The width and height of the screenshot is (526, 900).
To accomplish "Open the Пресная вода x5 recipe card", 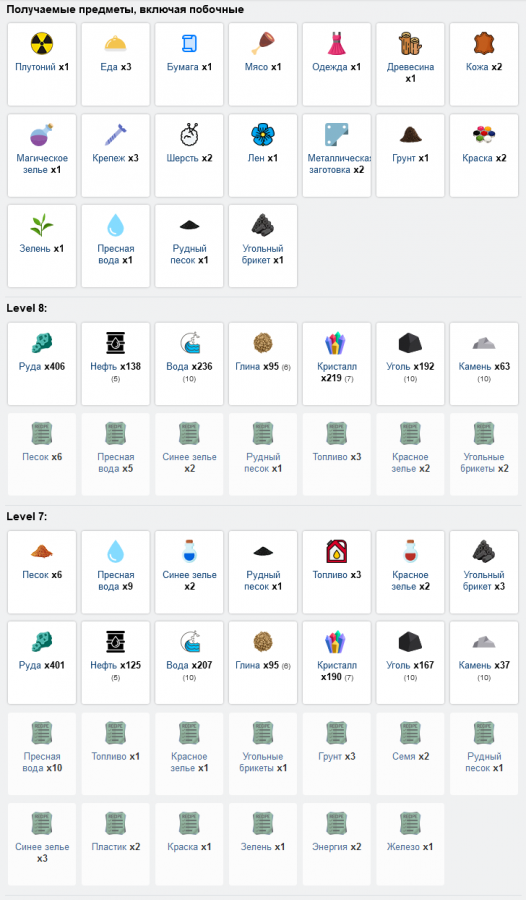I will click(x=115, y=454).
